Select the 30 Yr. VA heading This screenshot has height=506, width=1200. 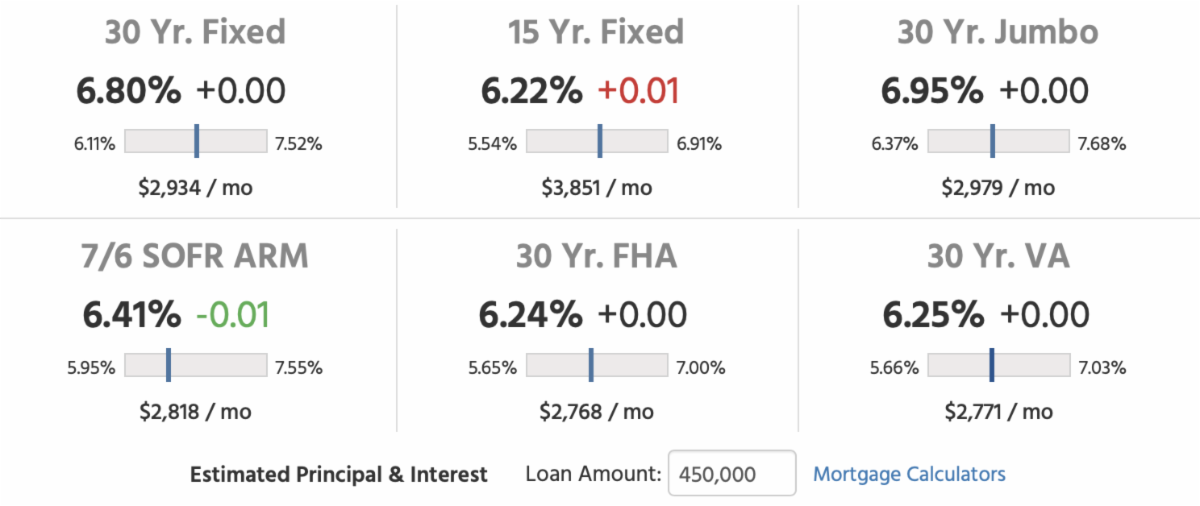tap(997, 256)
